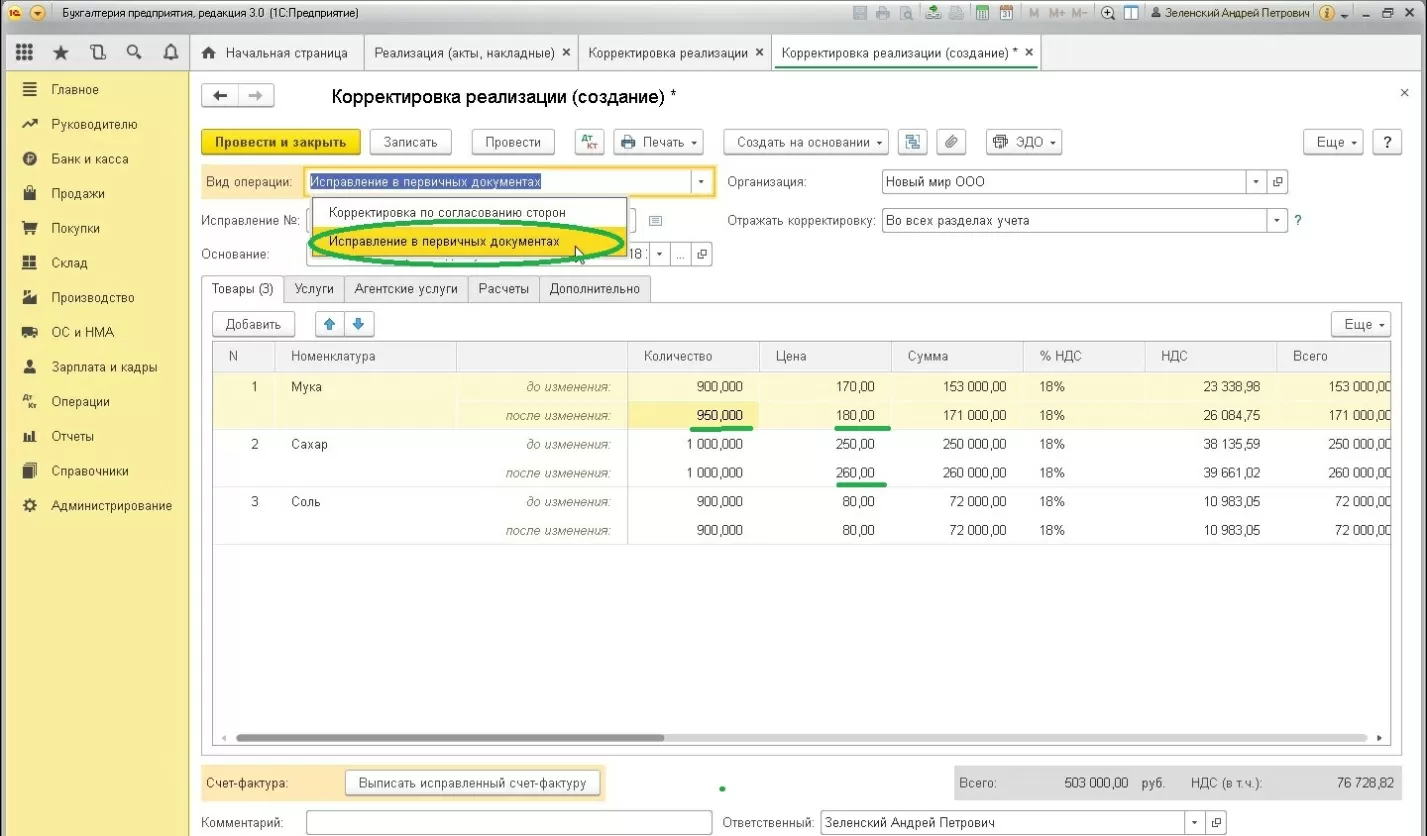Show document postings Дт/Кт icon

click(589, 142)
